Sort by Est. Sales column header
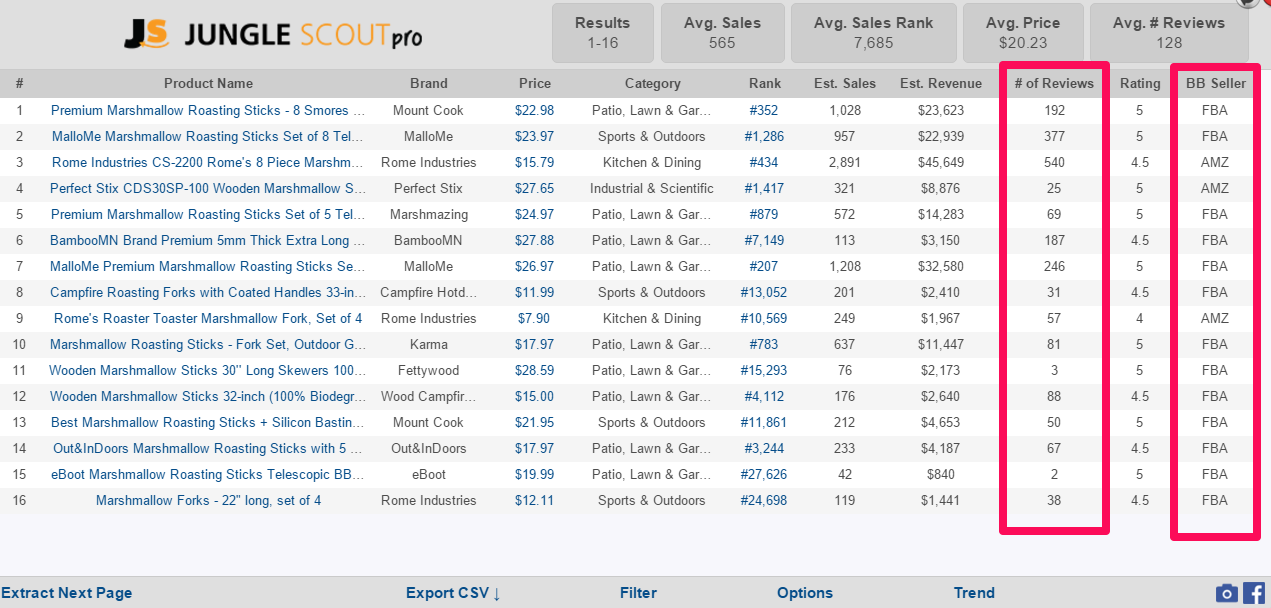This screenshot has width=1271, height=608. point(845,84)
